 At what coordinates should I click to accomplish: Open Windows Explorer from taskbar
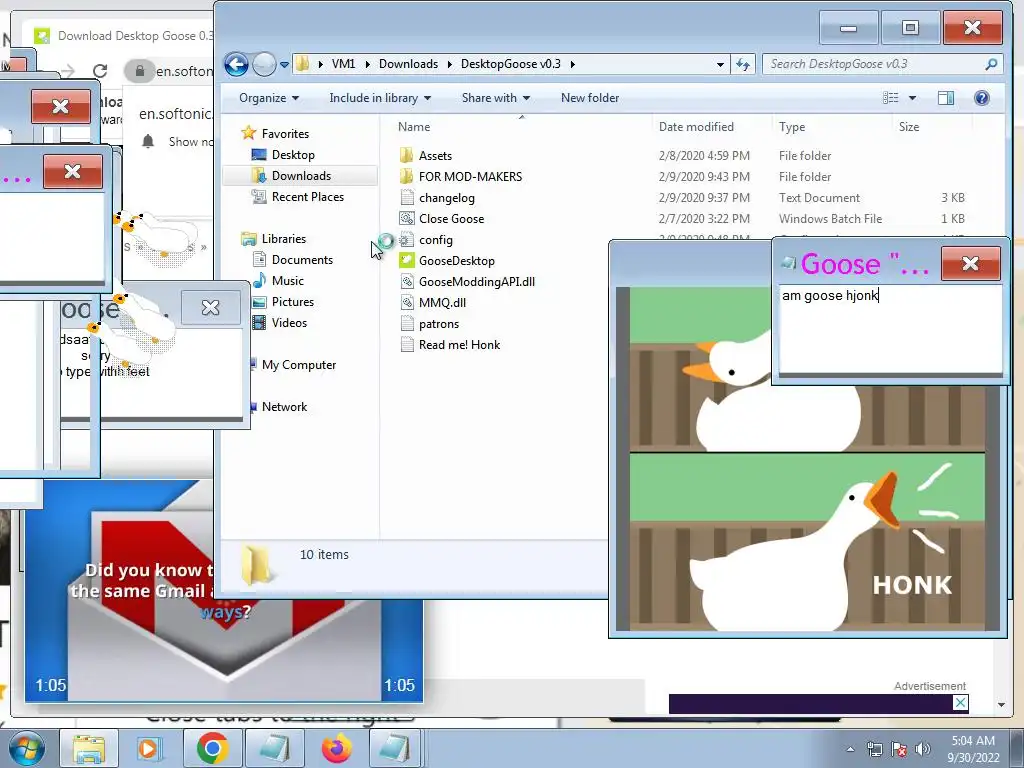click(89, 748)
